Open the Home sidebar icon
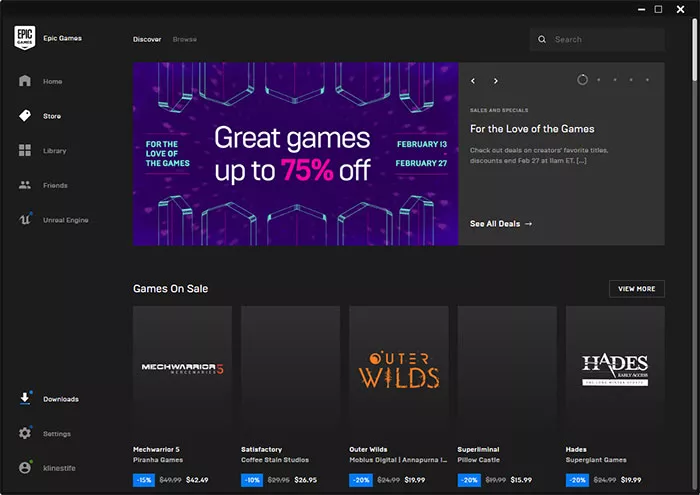The width and height of the screenshot is (700, 495). pyautogui.click(x=25, y=81)
